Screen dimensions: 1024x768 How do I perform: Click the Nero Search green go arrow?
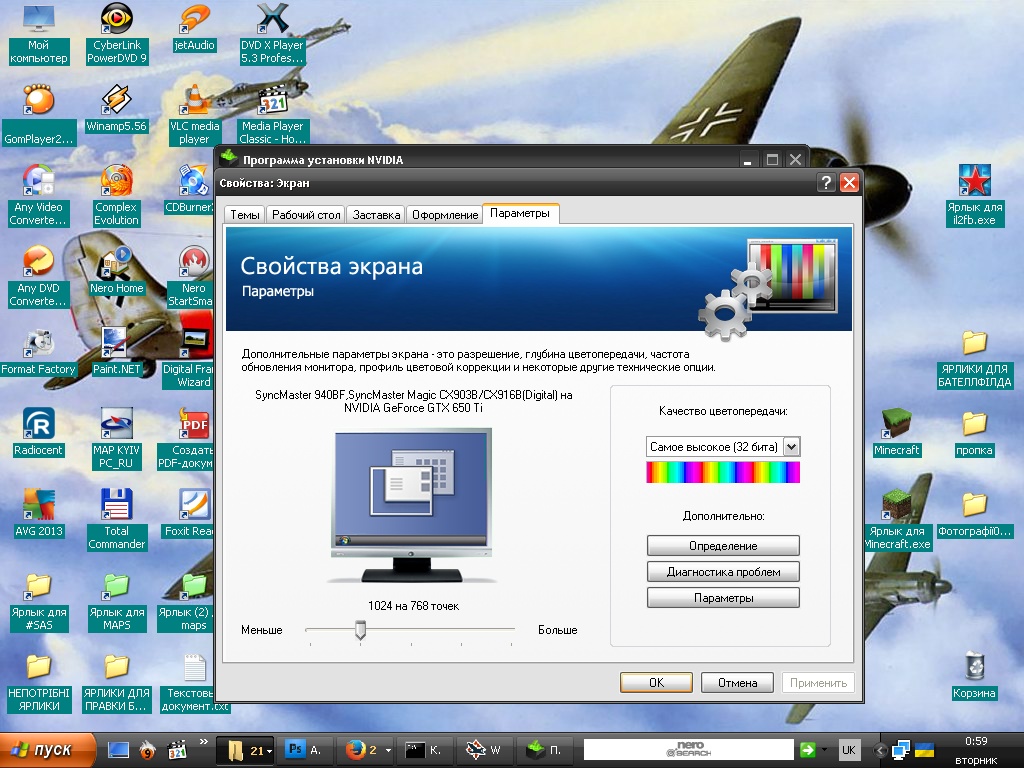point(808,750)
